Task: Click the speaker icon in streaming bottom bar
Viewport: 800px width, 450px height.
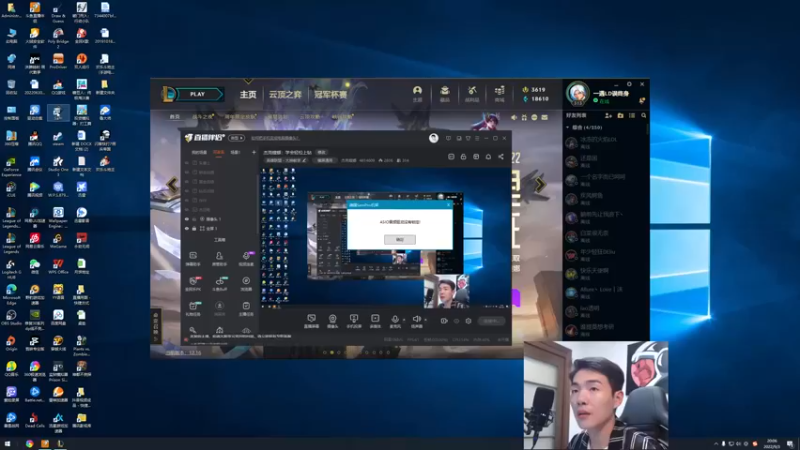Action: [416, 321]
